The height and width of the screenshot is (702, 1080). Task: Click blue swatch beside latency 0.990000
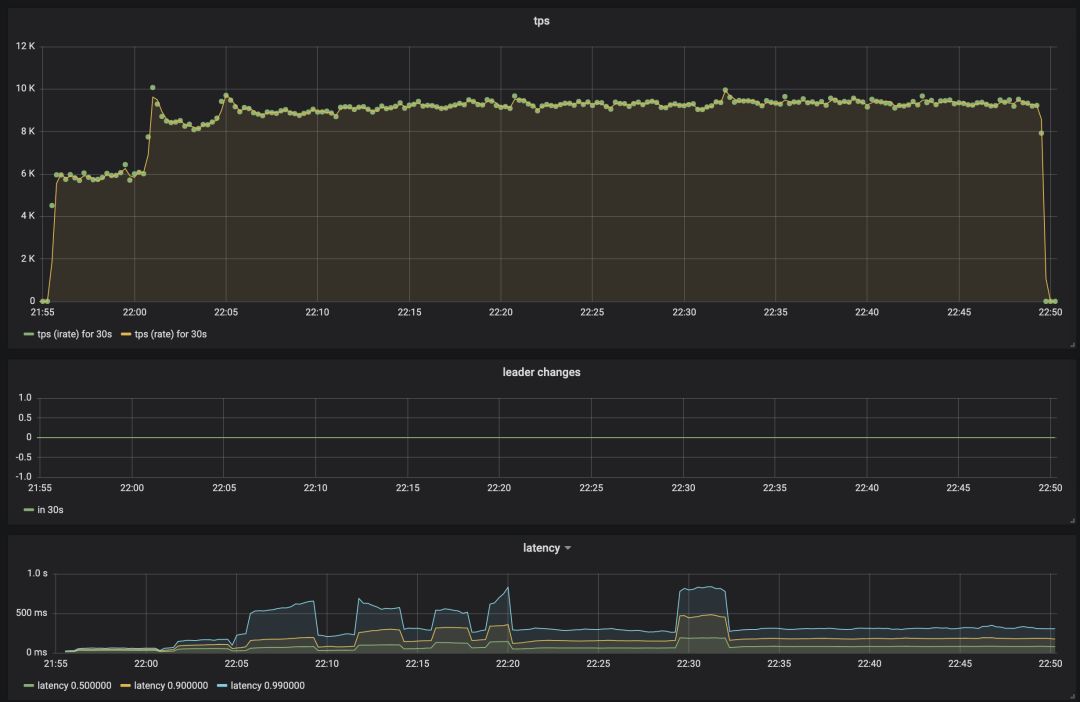(x=222, y=686)
